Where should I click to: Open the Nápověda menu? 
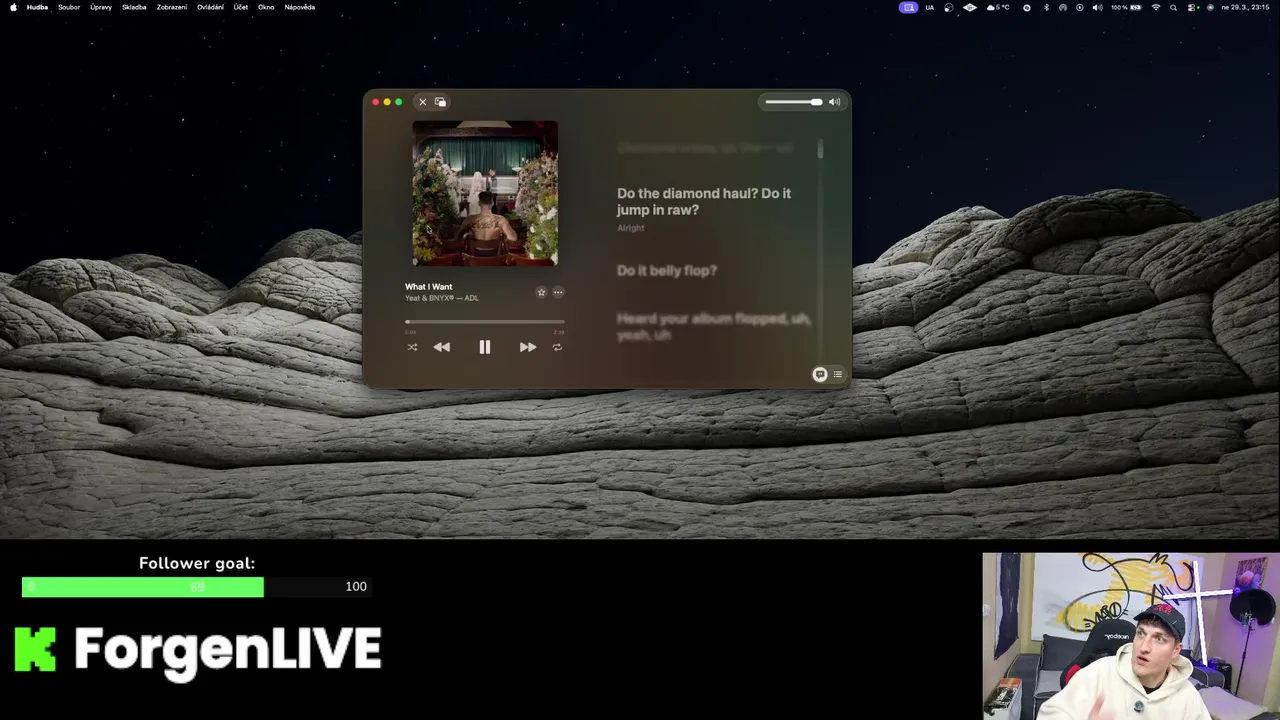click(300, 7)
